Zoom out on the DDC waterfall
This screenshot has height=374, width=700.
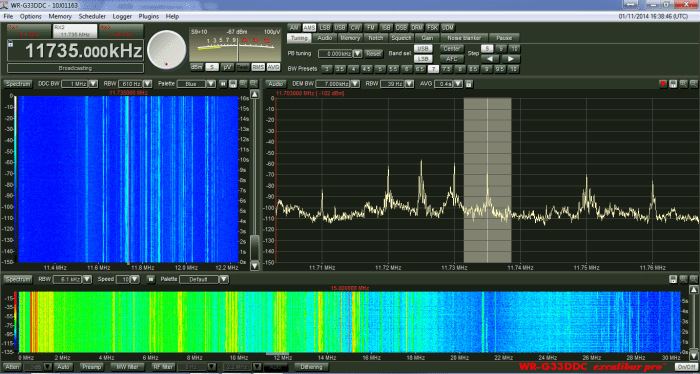[x=253, y=84]
